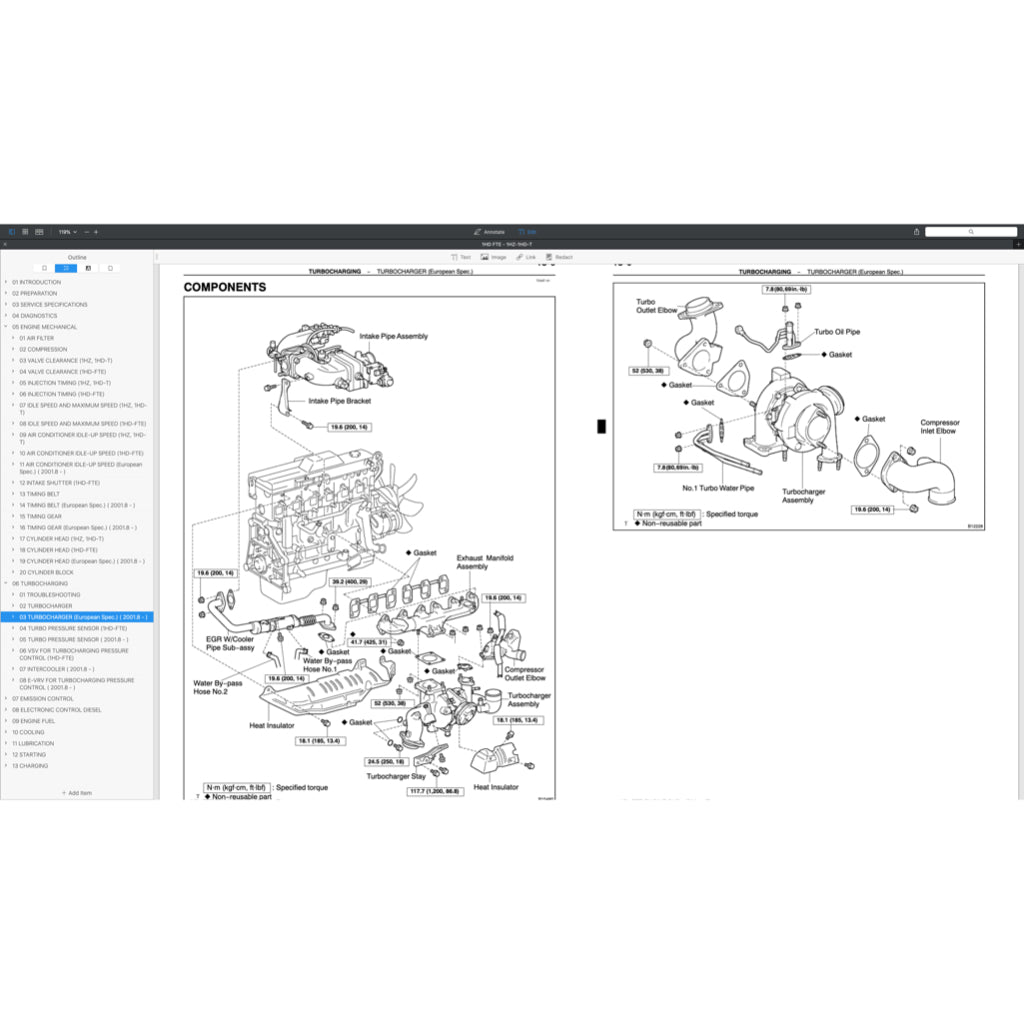The width and height of the screenshot is (1024, 1024).
Task: Open the 13 CHARGING outline entry
Action: tap(30, 766)
